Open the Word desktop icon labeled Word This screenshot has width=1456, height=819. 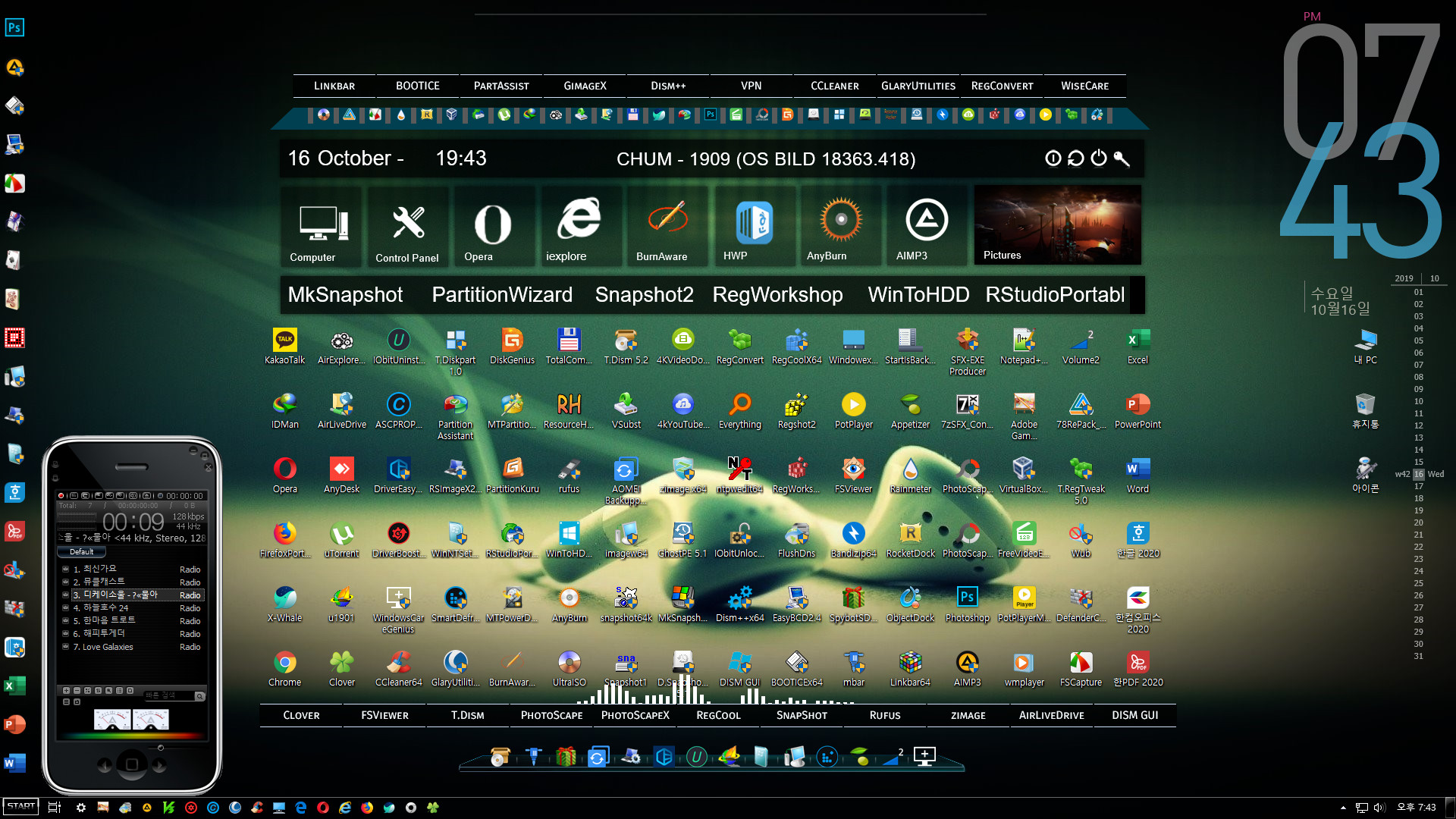[1137, 475]
